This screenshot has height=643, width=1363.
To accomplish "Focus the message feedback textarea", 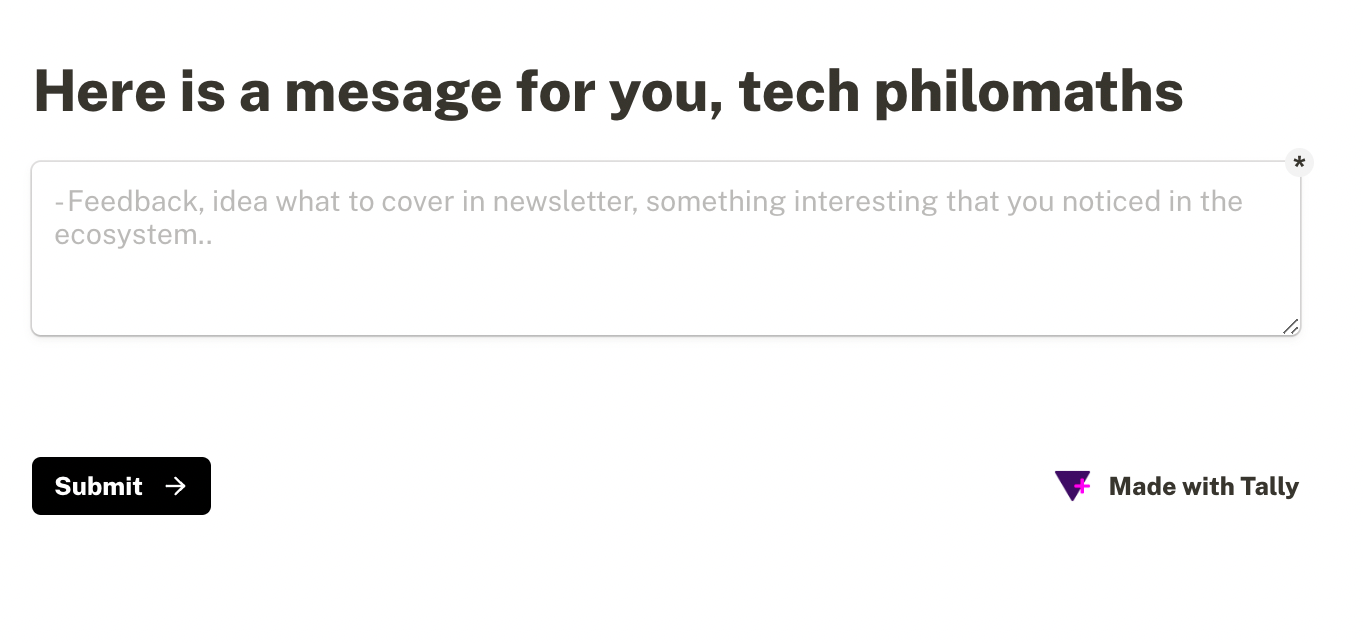I will (x=666, y=248).
